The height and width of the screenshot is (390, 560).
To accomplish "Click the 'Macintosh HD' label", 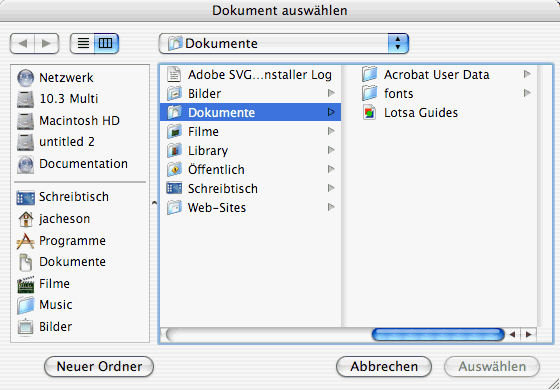I will pyautogui.click(x=79, y=121).
